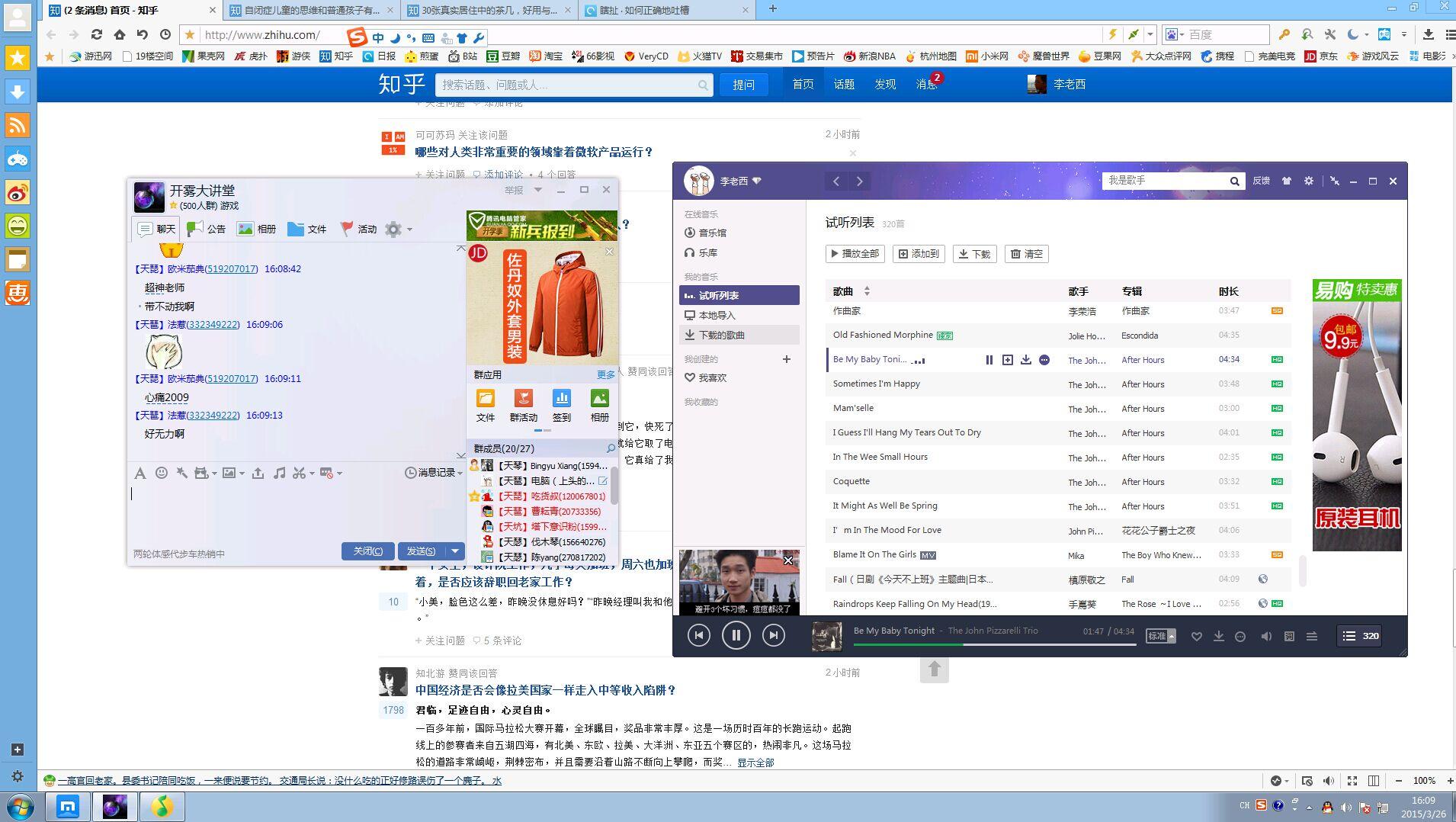Pause the playing song in music player
Screen dimensions: 1456x822
click(x=736, y=635)
